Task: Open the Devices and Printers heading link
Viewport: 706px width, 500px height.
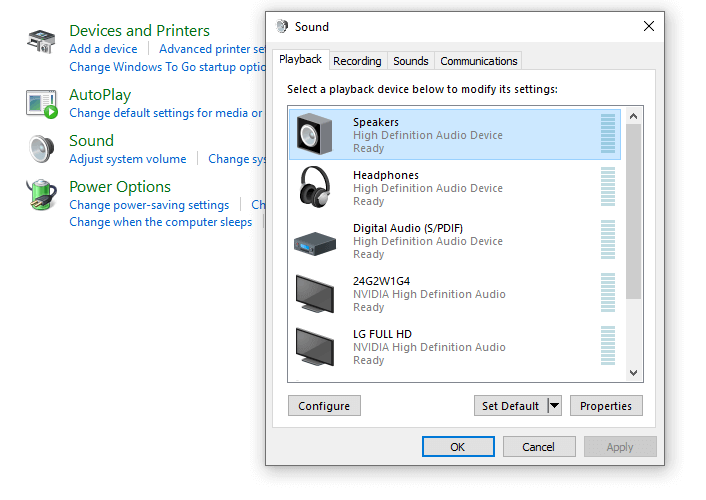Action: (140, 31)
